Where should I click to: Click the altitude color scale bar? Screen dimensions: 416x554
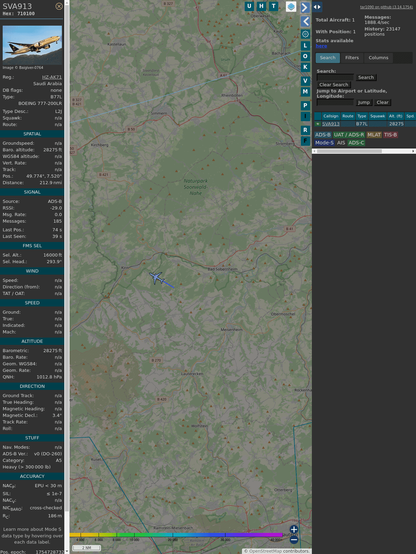(176, 535)
